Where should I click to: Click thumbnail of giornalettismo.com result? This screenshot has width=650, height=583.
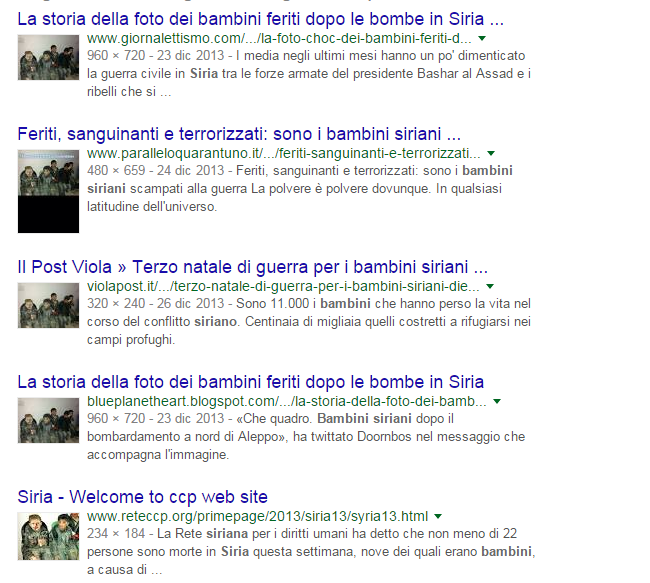click(48, 57)
